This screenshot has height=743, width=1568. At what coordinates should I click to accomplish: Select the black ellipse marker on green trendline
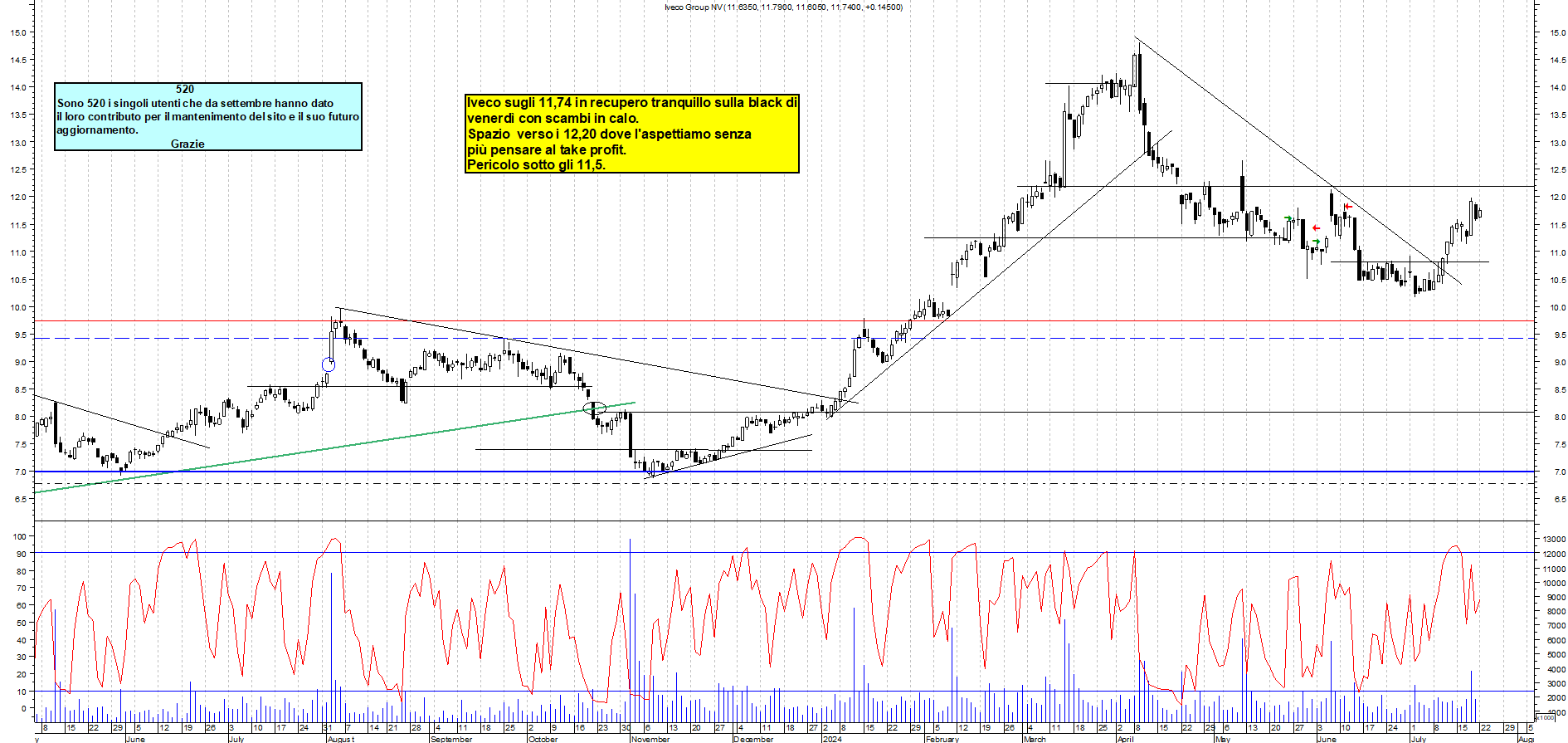tap(595, 408)
